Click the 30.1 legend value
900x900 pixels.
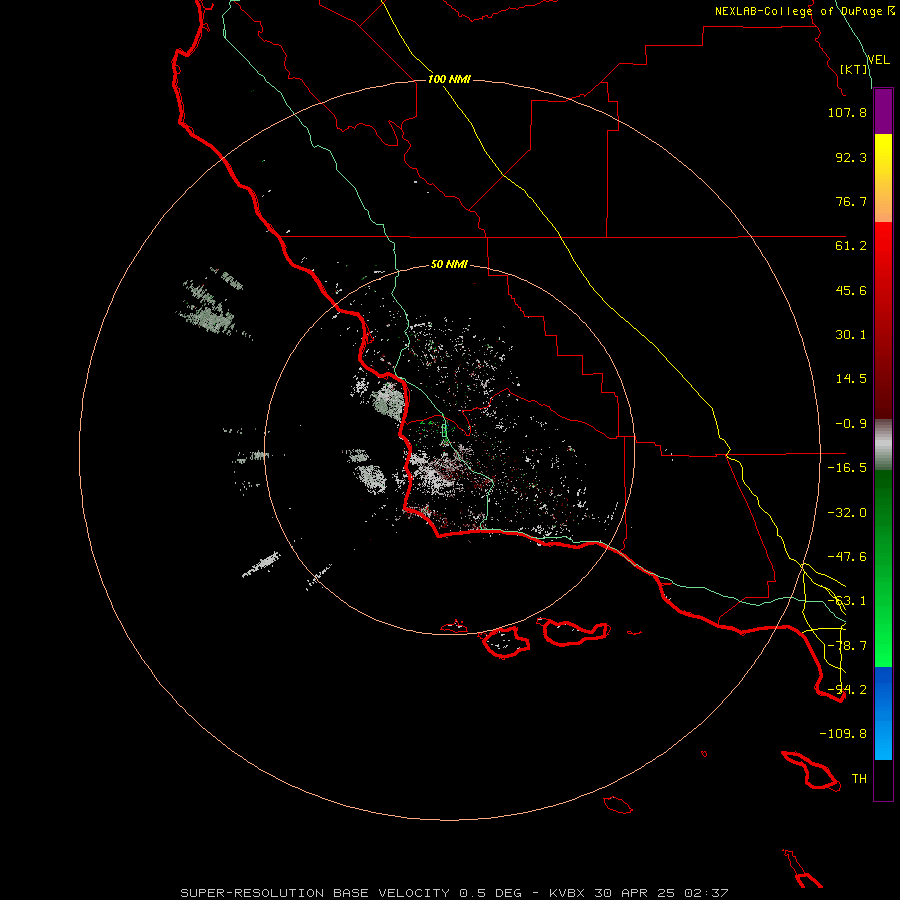(851, 335)
